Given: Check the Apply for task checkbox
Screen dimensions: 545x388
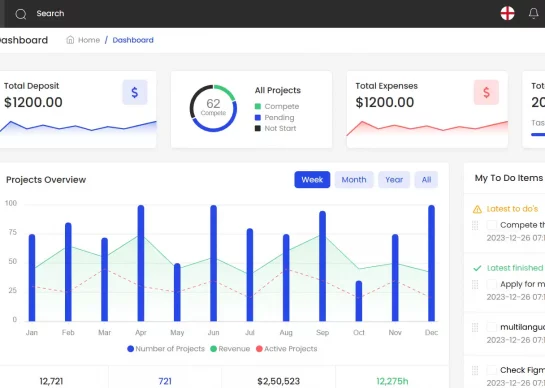Looking at the screenshot, I should point(491,284).
